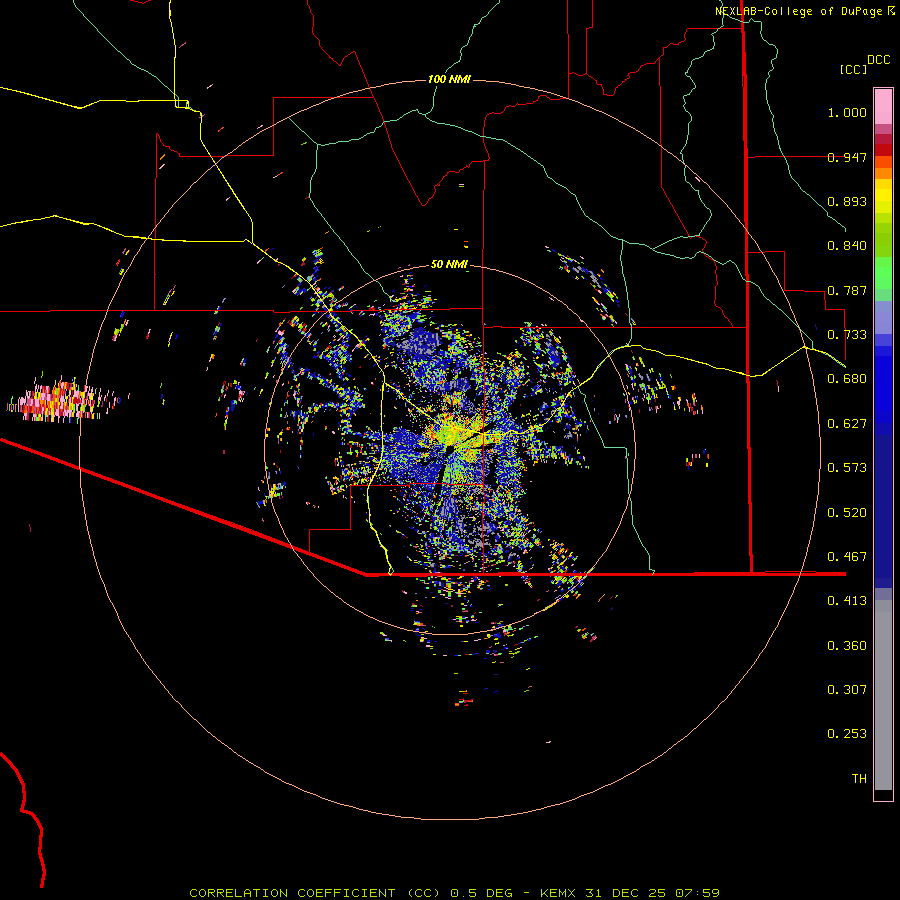900x900 pixels.
Task: Click the 1.000 value on color scale
Action: pos(847,112)
